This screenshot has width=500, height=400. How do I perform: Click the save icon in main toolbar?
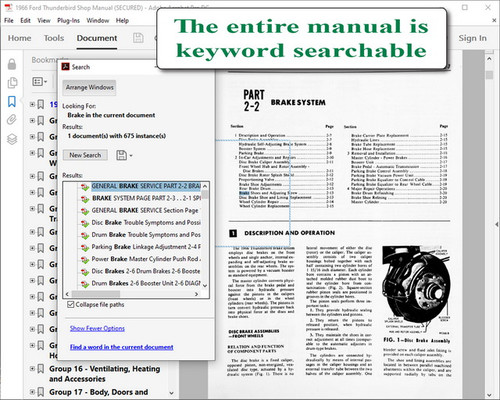pyautogui.click(x=138, y=38)
